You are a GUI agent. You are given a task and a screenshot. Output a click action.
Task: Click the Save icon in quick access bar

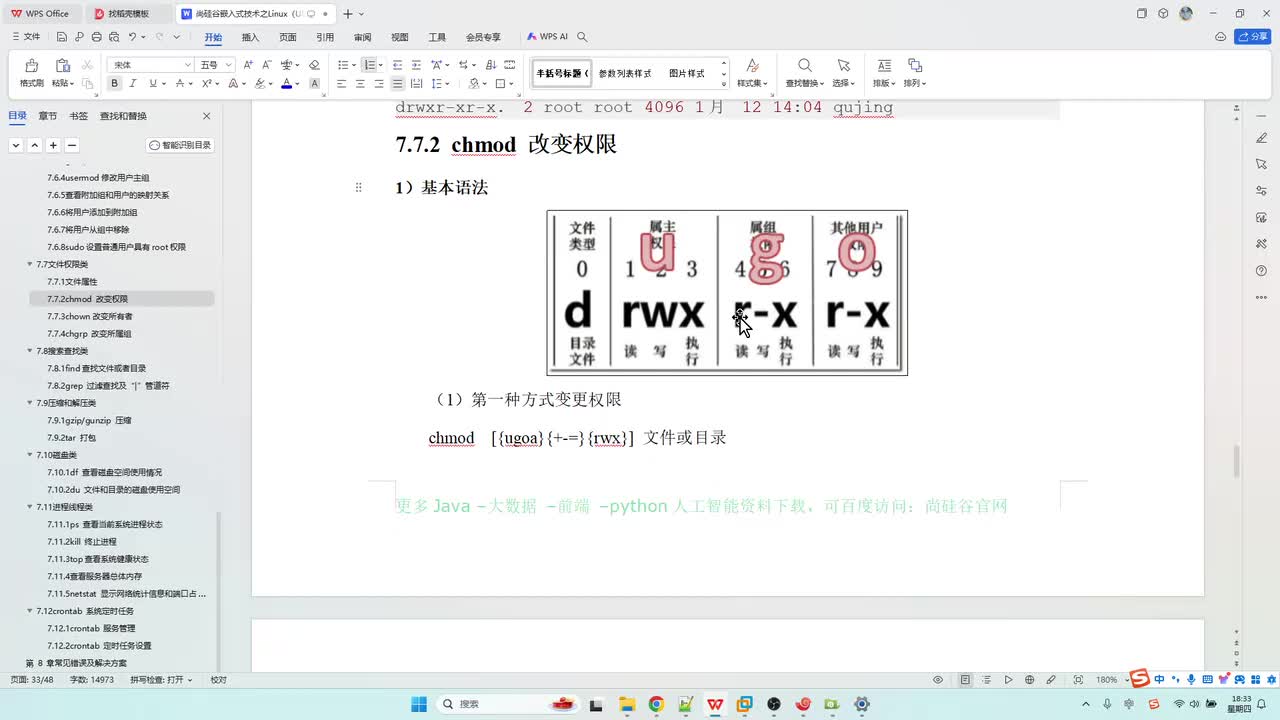(62, 37)
